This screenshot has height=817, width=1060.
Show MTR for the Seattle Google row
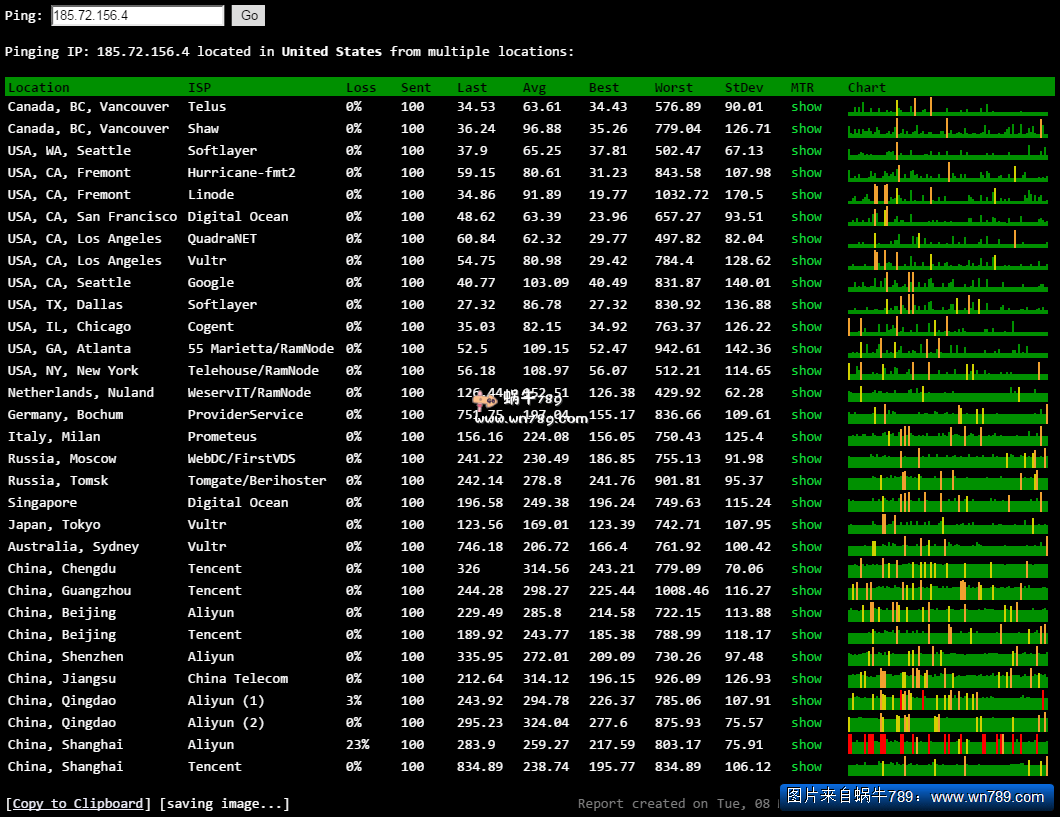point(806,283)
